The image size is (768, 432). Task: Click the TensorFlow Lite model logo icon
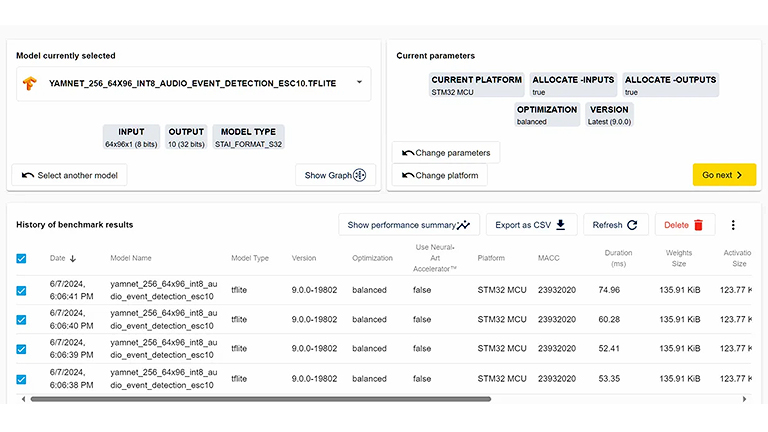(x=30, y=83)
